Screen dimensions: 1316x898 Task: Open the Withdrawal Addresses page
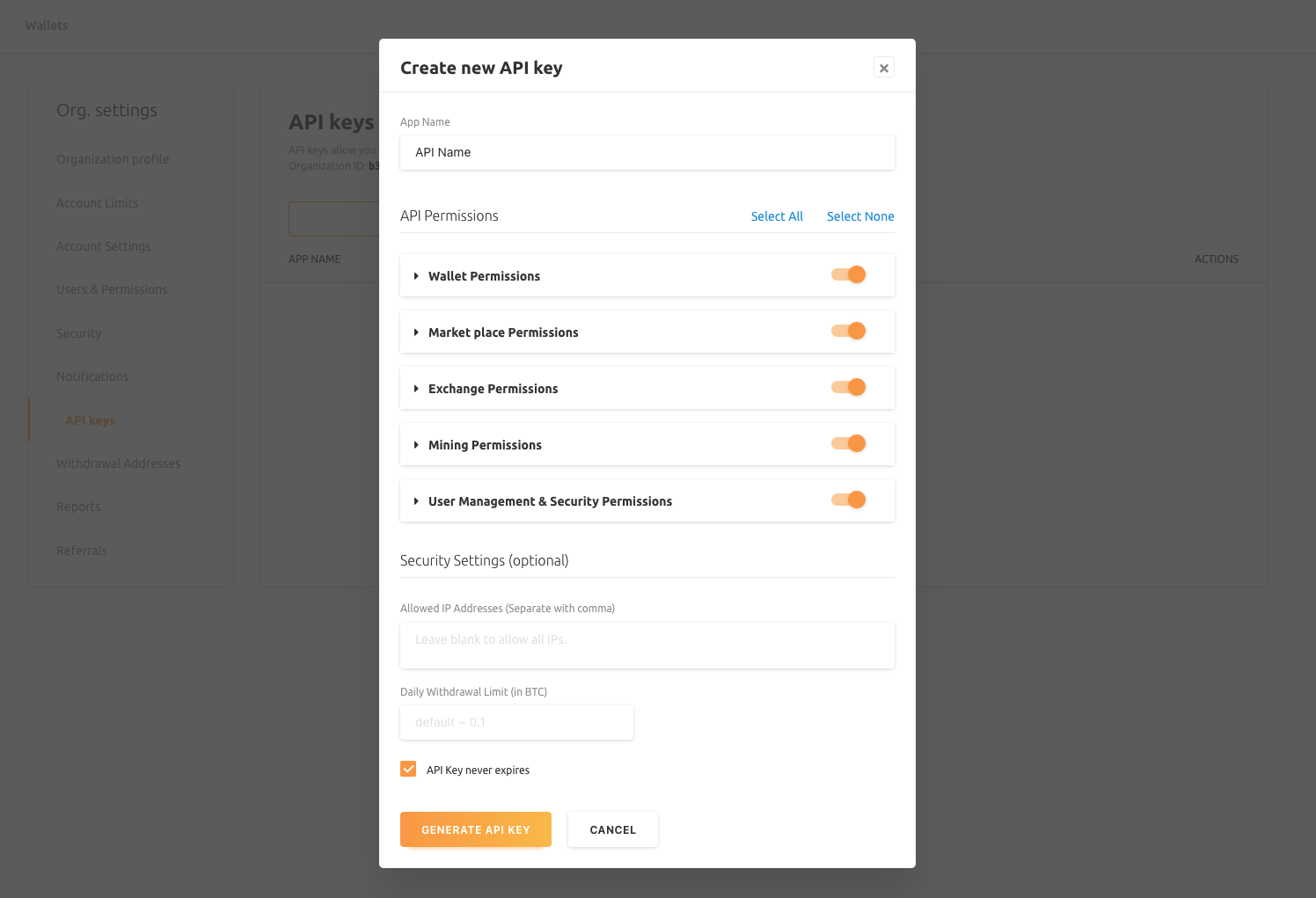118,464
